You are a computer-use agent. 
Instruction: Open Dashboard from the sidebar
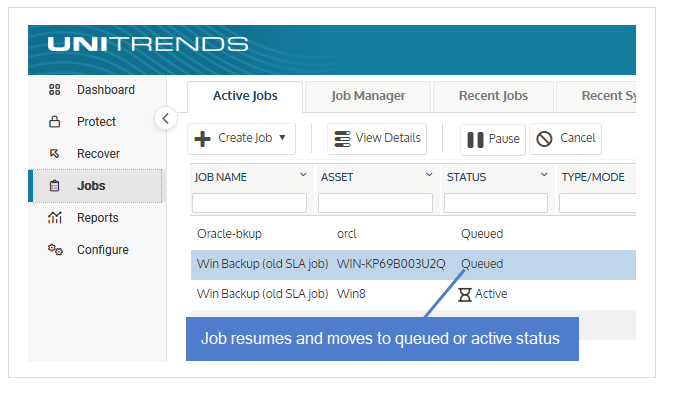click(97, 90)
